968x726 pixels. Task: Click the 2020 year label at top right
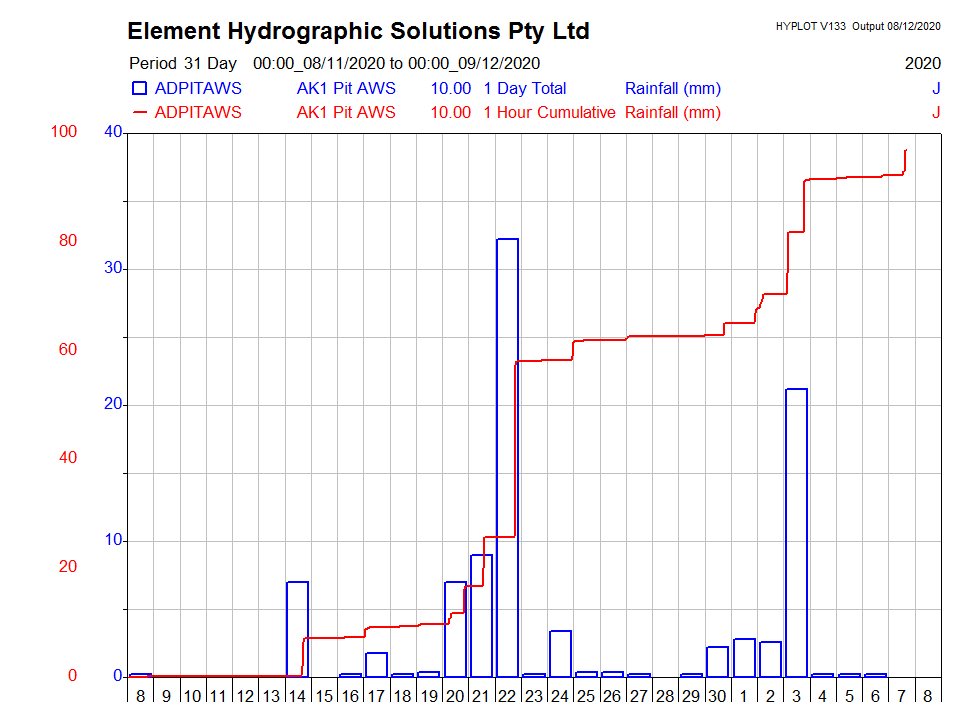tap(922, 63)
